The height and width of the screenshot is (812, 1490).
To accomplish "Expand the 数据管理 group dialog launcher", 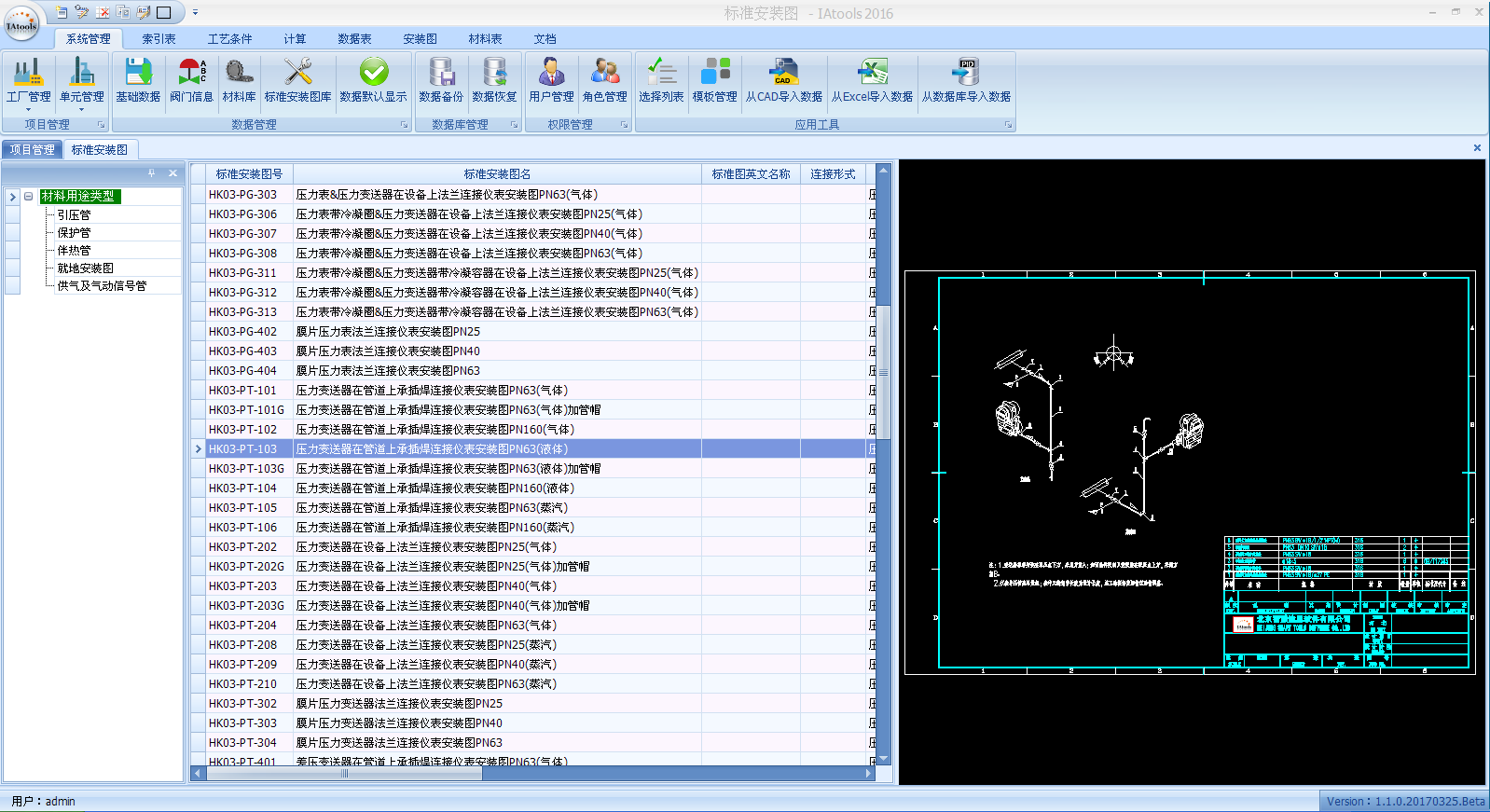I will [405, 124].
